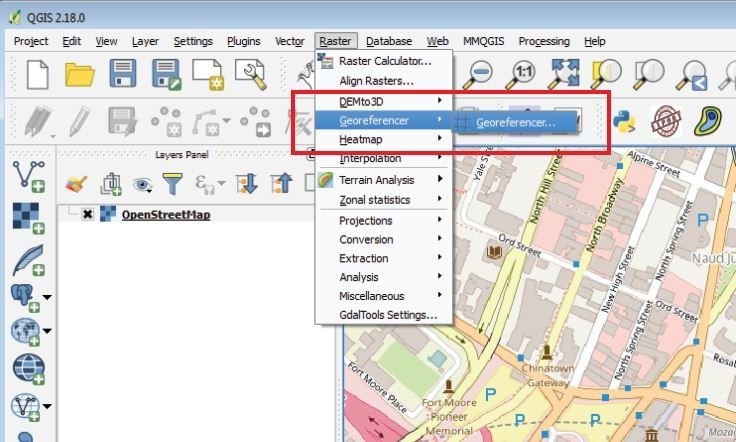
Task: Open dropdown arrow next to PostGIS elephant icon
Action: tap(47, 297)
